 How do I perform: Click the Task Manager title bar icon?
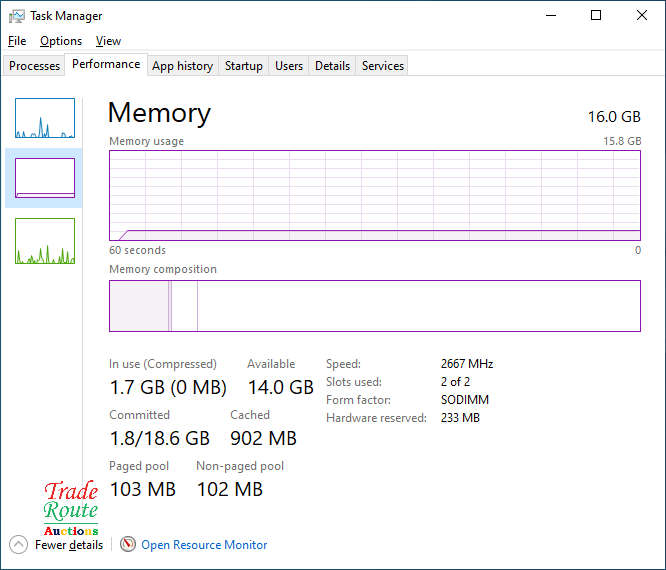pos(17,16)
